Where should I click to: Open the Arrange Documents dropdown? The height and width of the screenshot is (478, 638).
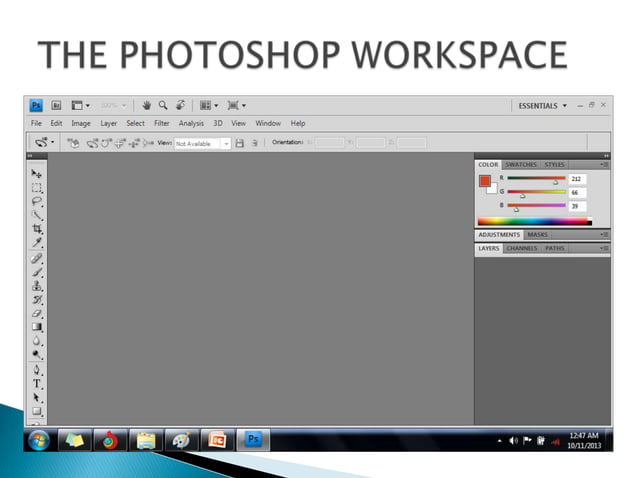[x=209, y=105]
